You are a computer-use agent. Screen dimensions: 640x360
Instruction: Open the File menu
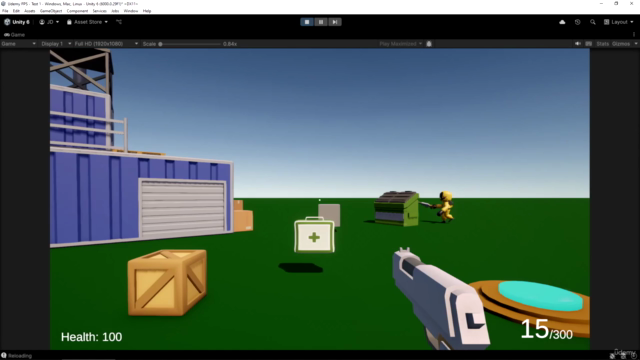(x=5, y=11)
